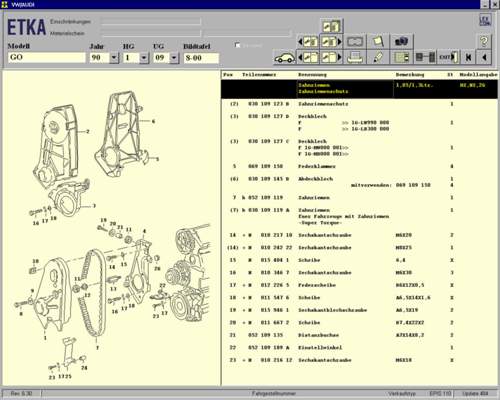The width and height of the screenshot is (500, 400).
Task: Expand the UG dropdown arrow
Action: [174, 58]
